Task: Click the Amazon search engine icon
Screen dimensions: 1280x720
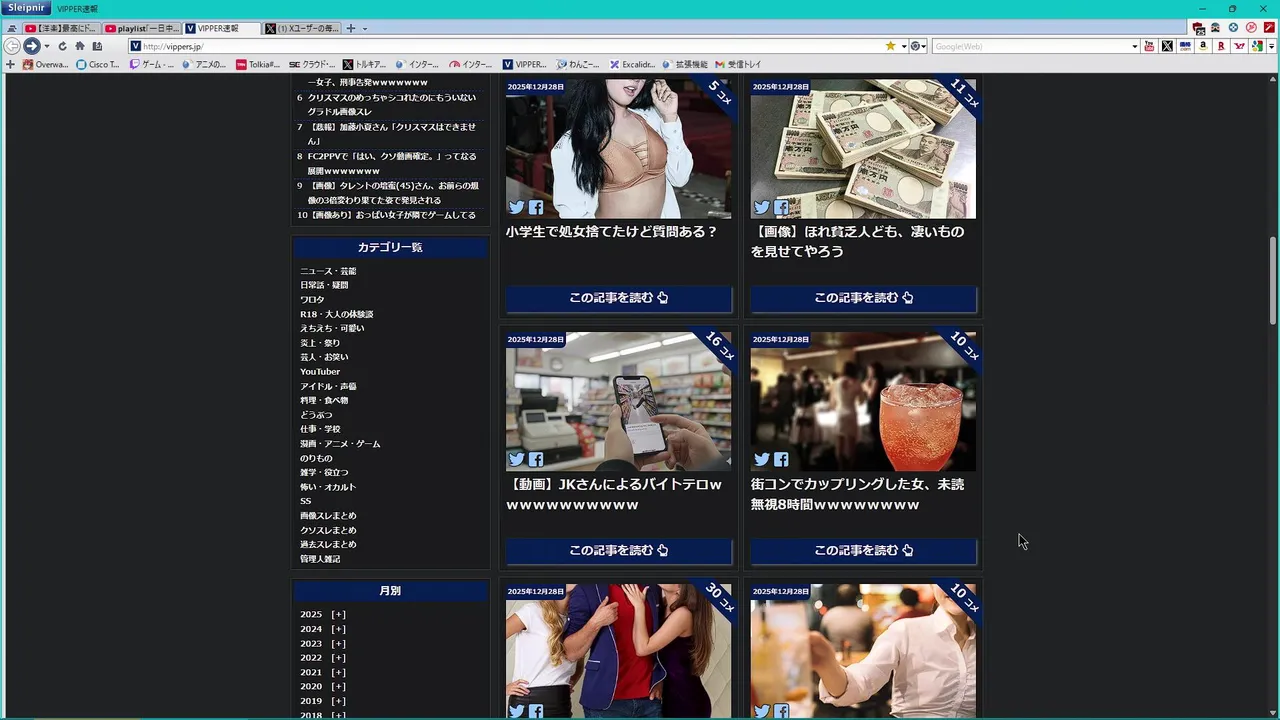Action: pos(1203,46)
